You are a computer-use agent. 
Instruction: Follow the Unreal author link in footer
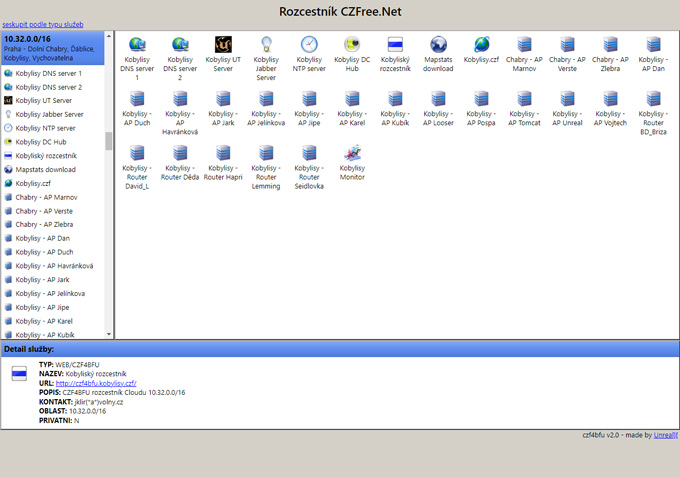[x=665, y=435]
